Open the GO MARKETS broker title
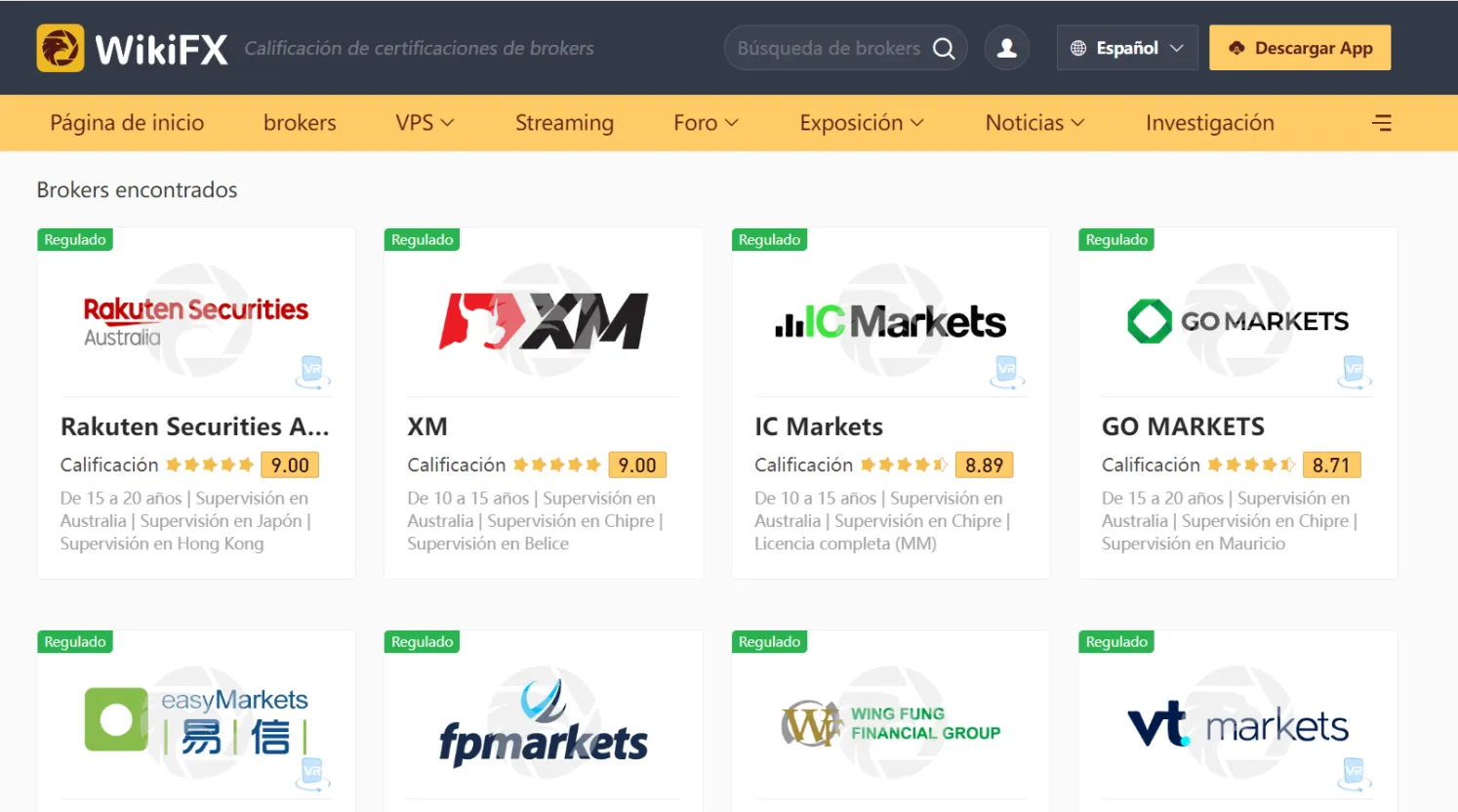This screenshot has width=1458, height=812. [1183, 426]
